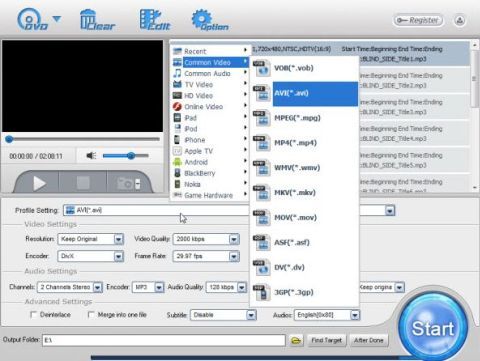Choose MP4(*.mp4) format icon
The image size is (480, 361).
coord(262,143)
